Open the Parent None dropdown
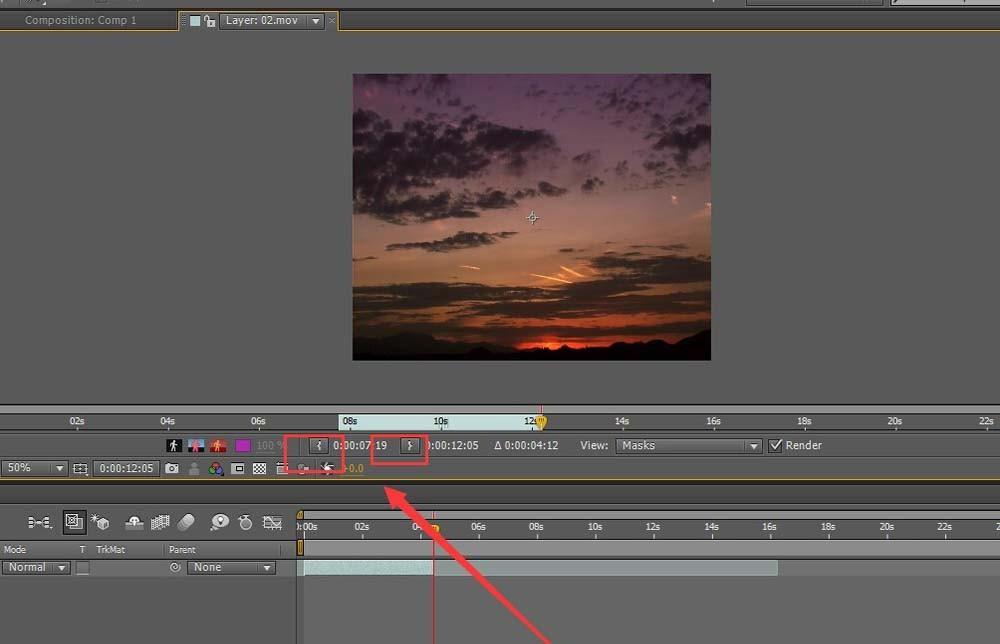This screenshot has height=644, width=1000. [x=230, y=567]
